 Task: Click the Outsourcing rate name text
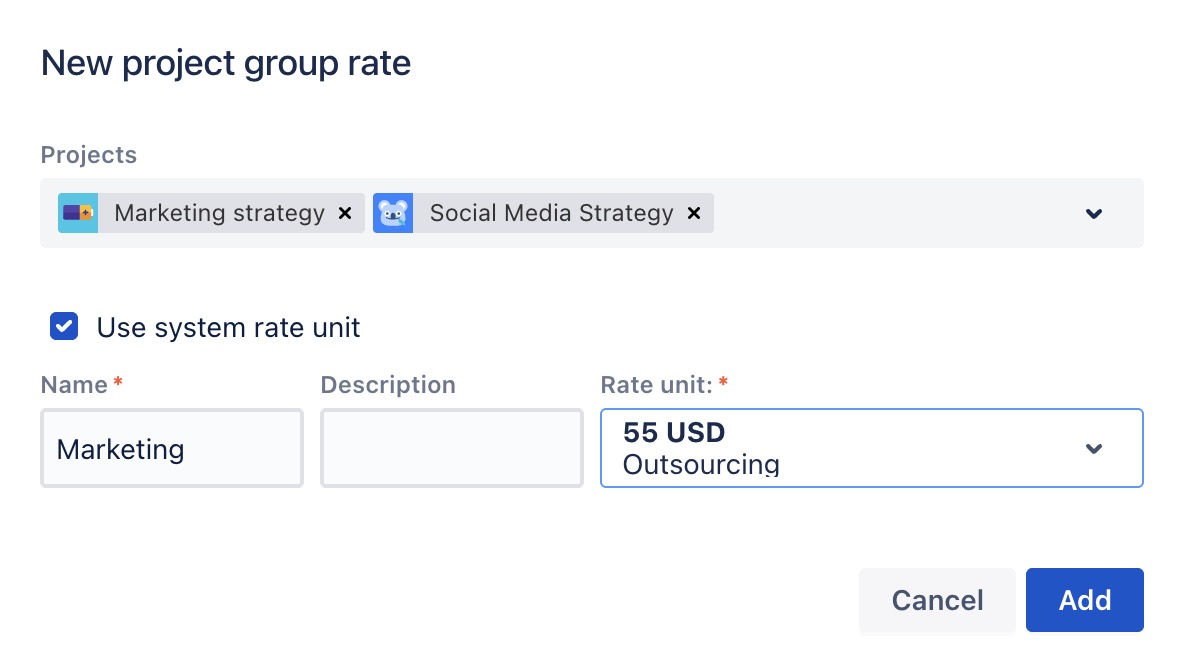click(700, 465)
